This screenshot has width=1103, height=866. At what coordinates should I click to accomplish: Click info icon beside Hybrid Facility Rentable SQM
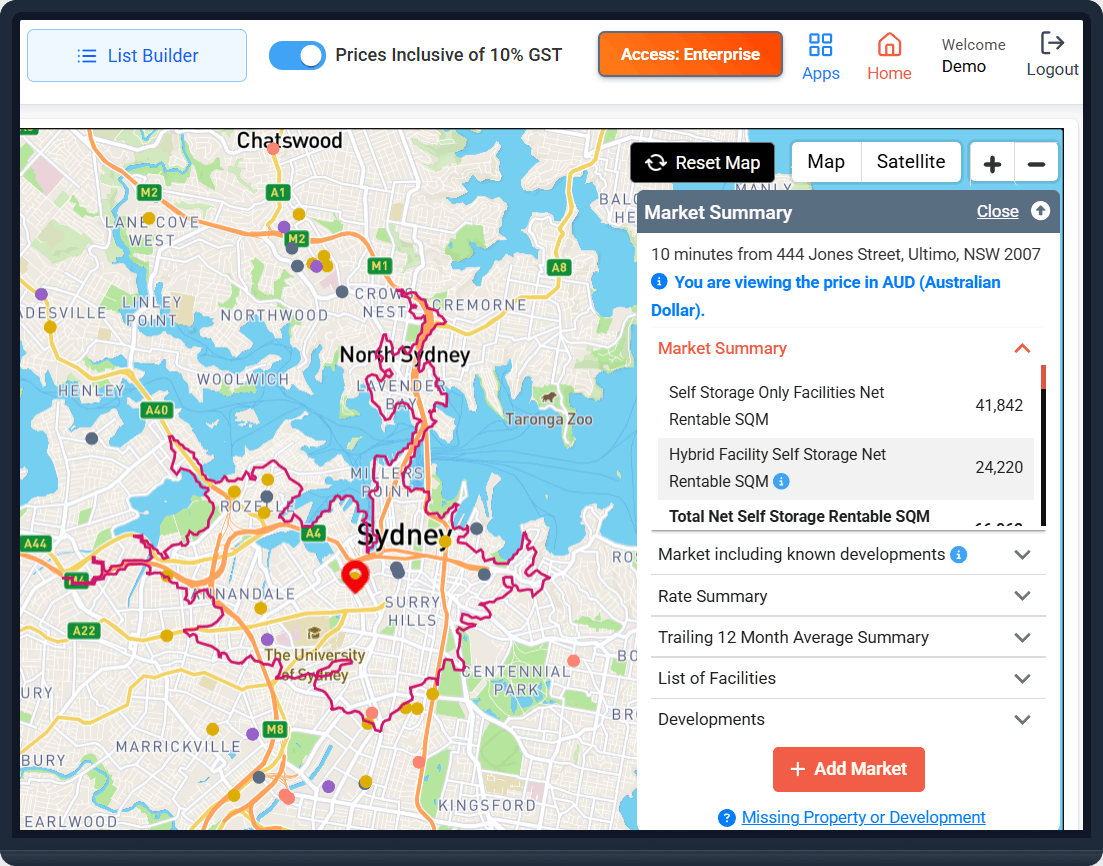click(781, 481)
